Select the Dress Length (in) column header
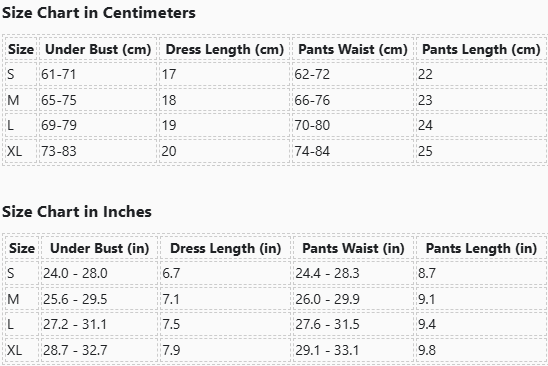The height and width of the screenshot is (366, 548). click(x=225, y=249)
